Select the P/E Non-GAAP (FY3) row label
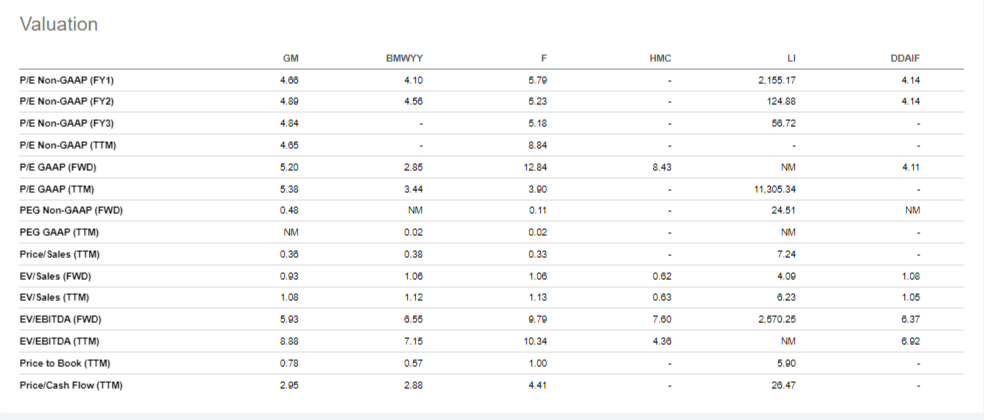Viewport: 984px width, 420px height. click(x=67, y=123)
